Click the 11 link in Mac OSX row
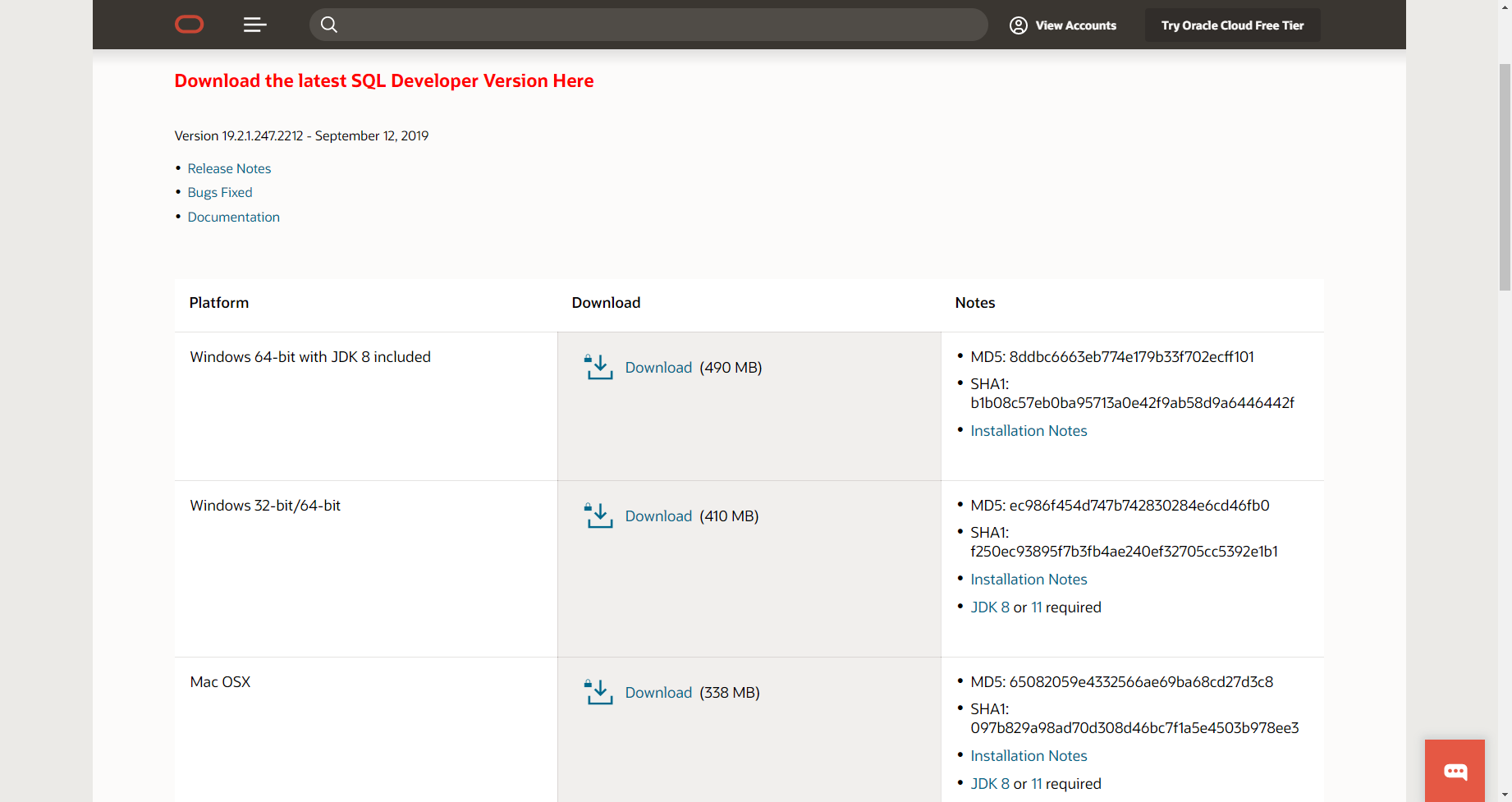 (x=1037, y=784)
